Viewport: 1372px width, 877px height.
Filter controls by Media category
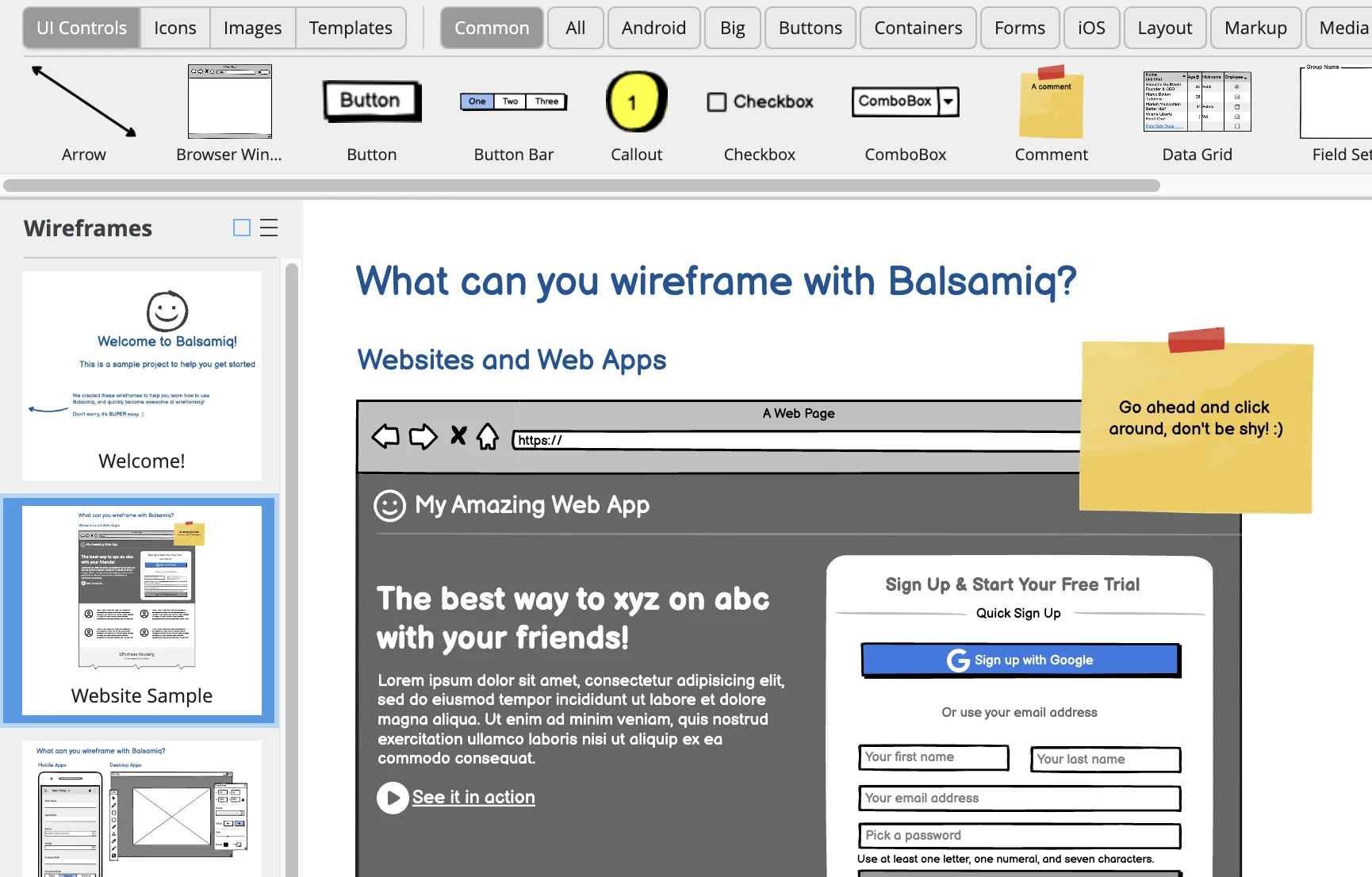coord(1340,28)
